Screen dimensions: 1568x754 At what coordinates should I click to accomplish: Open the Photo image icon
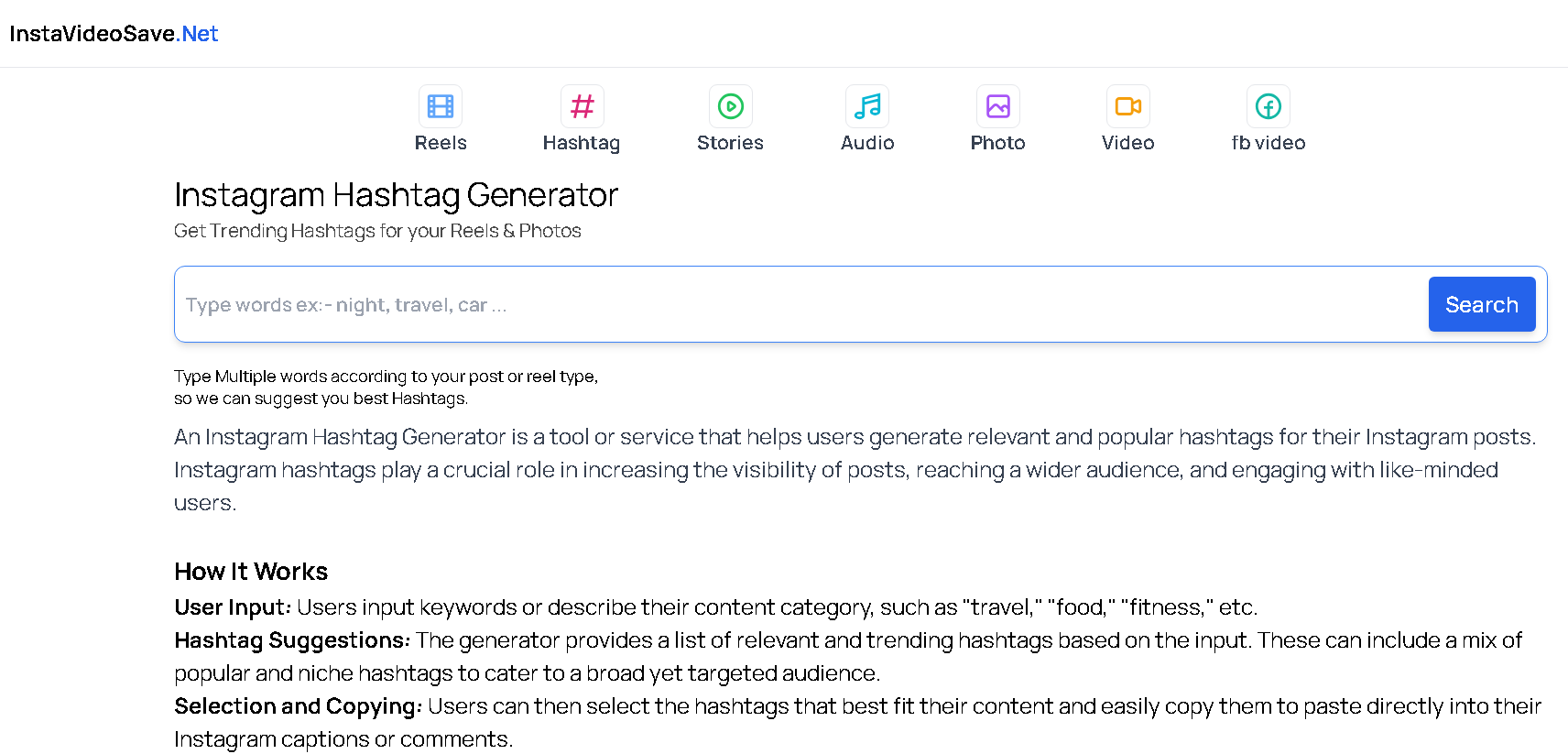coord(997,106)
